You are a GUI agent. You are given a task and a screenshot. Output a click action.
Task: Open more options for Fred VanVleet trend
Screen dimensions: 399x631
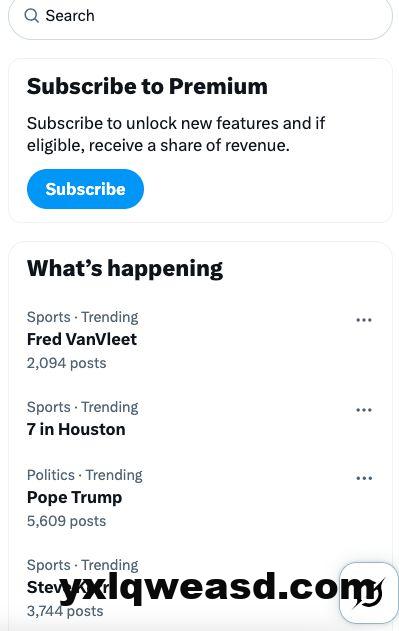364,320
